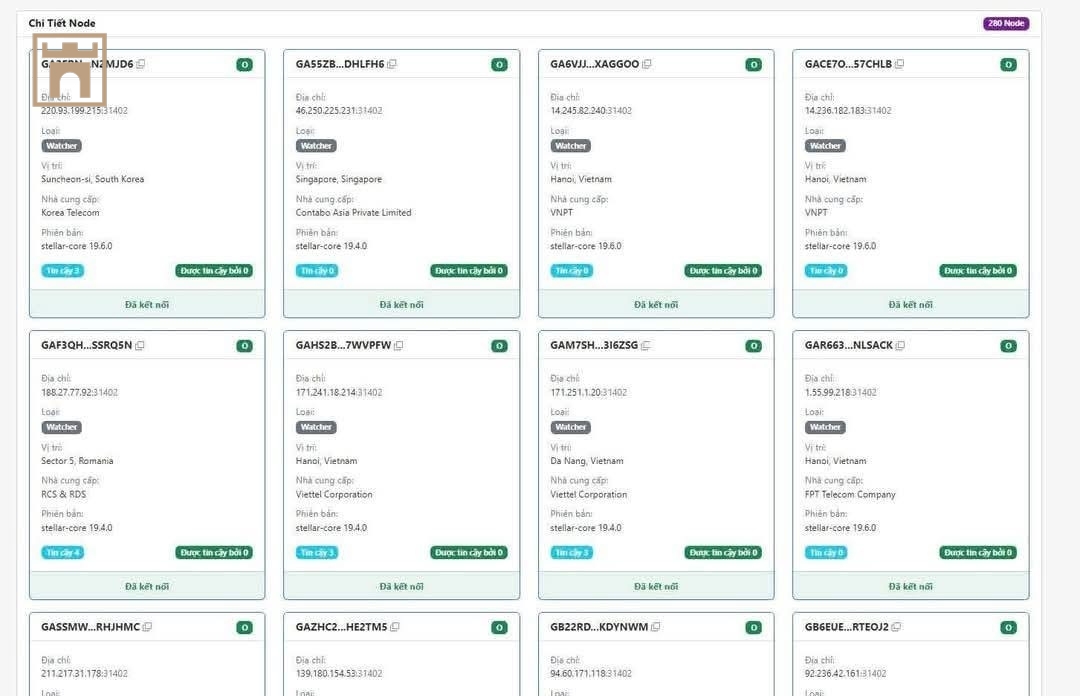Copy the GAR663...NLSACK node ID
Viewport: 1080px width, 696px height.
click(901, 346)
